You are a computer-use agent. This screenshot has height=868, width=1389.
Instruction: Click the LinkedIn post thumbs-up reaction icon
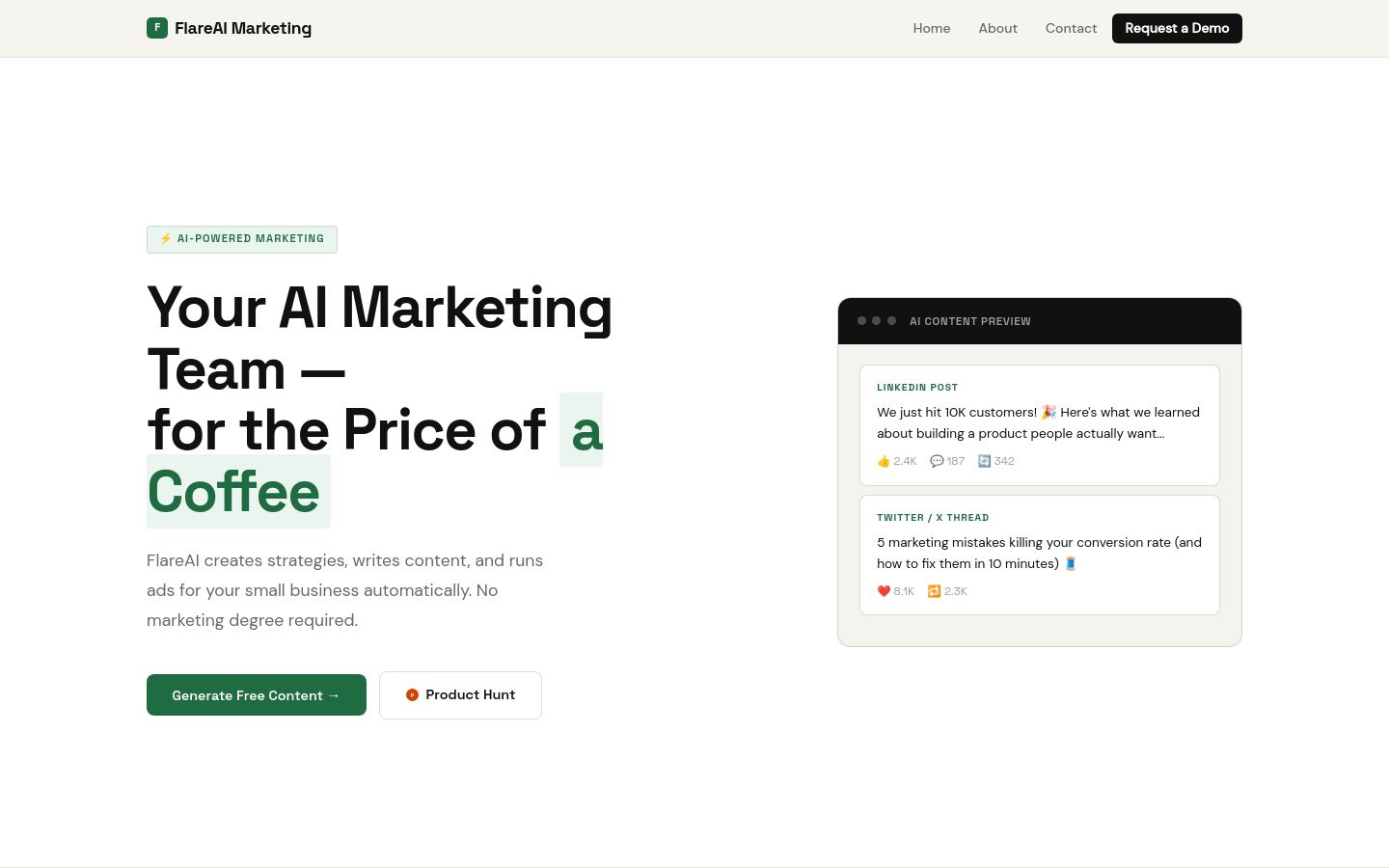point(884,461)
